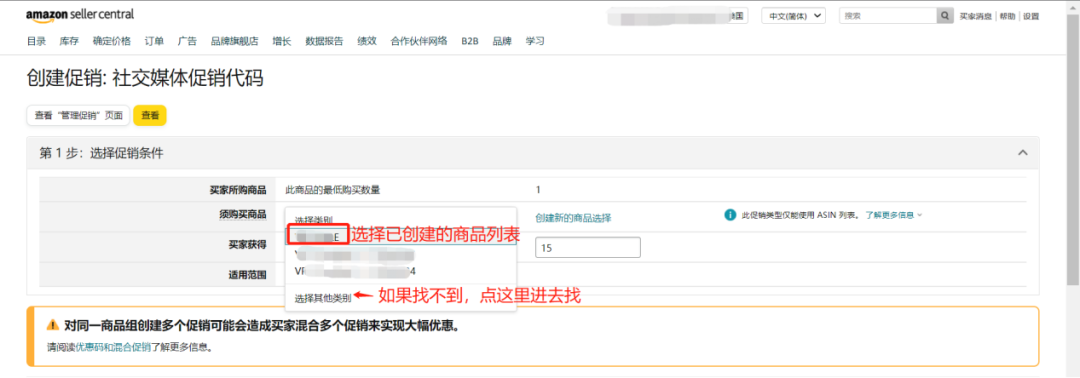Click the blue info icon near ASIN note
The image size is (1080, 378).
tap(730, 215)
